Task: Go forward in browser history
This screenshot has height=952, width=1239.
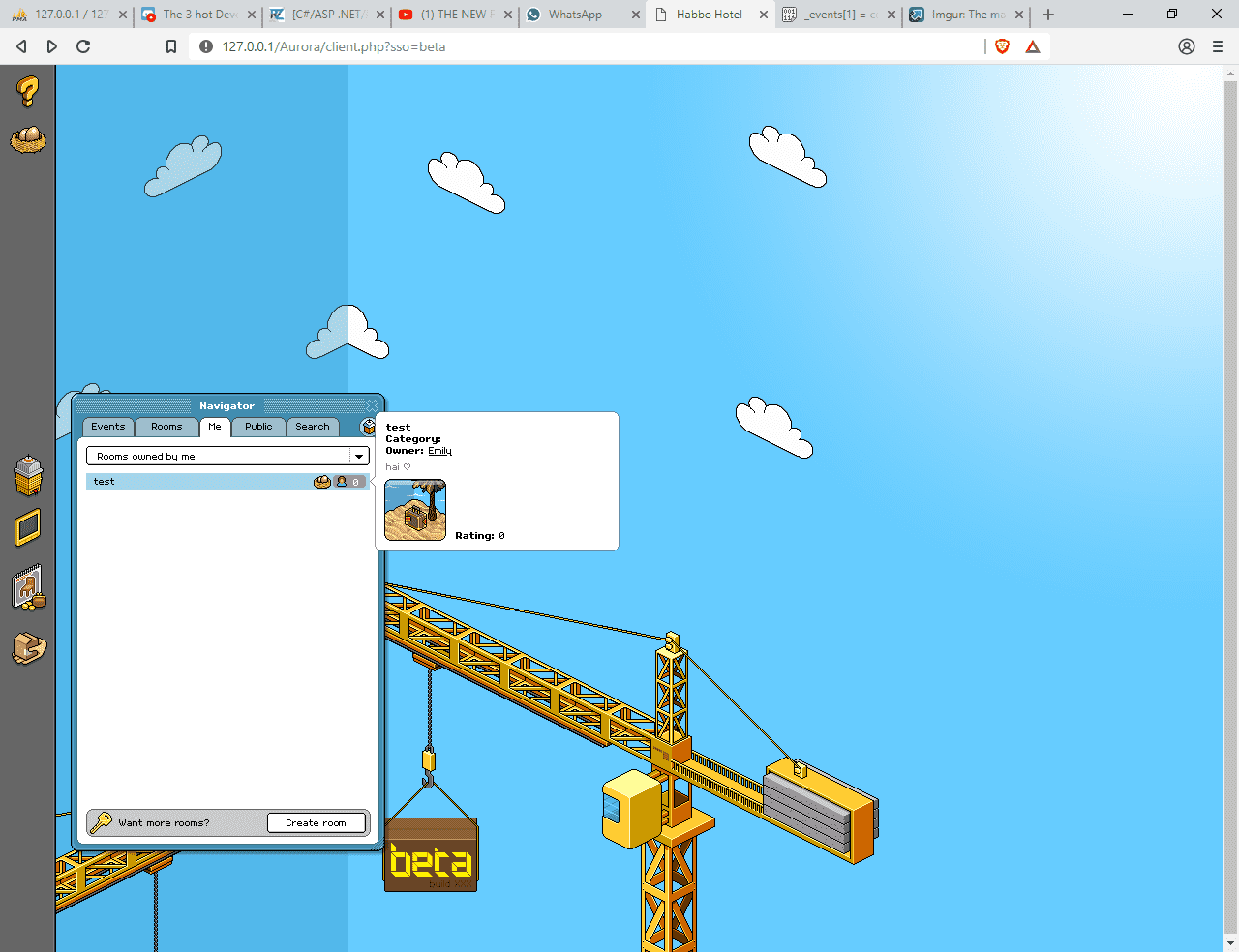Action: click(52, 46)
